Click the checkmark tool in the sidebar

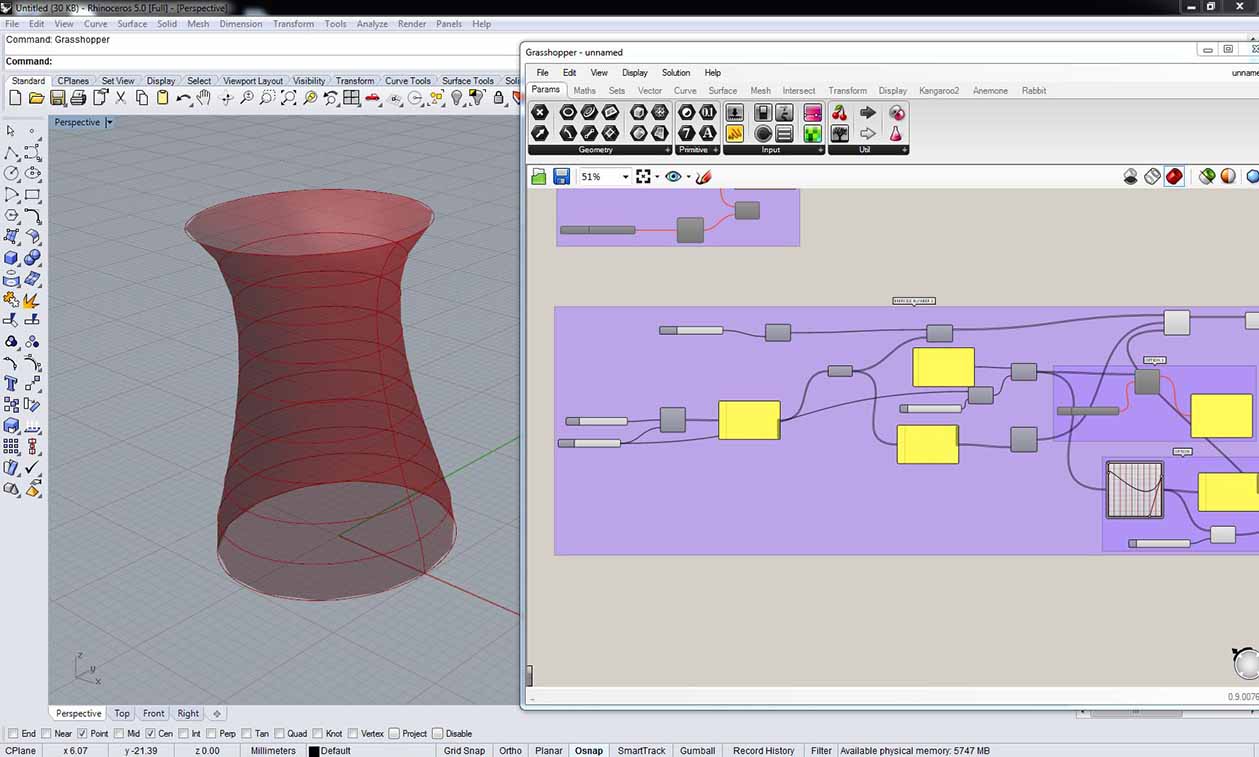(32, 468)
